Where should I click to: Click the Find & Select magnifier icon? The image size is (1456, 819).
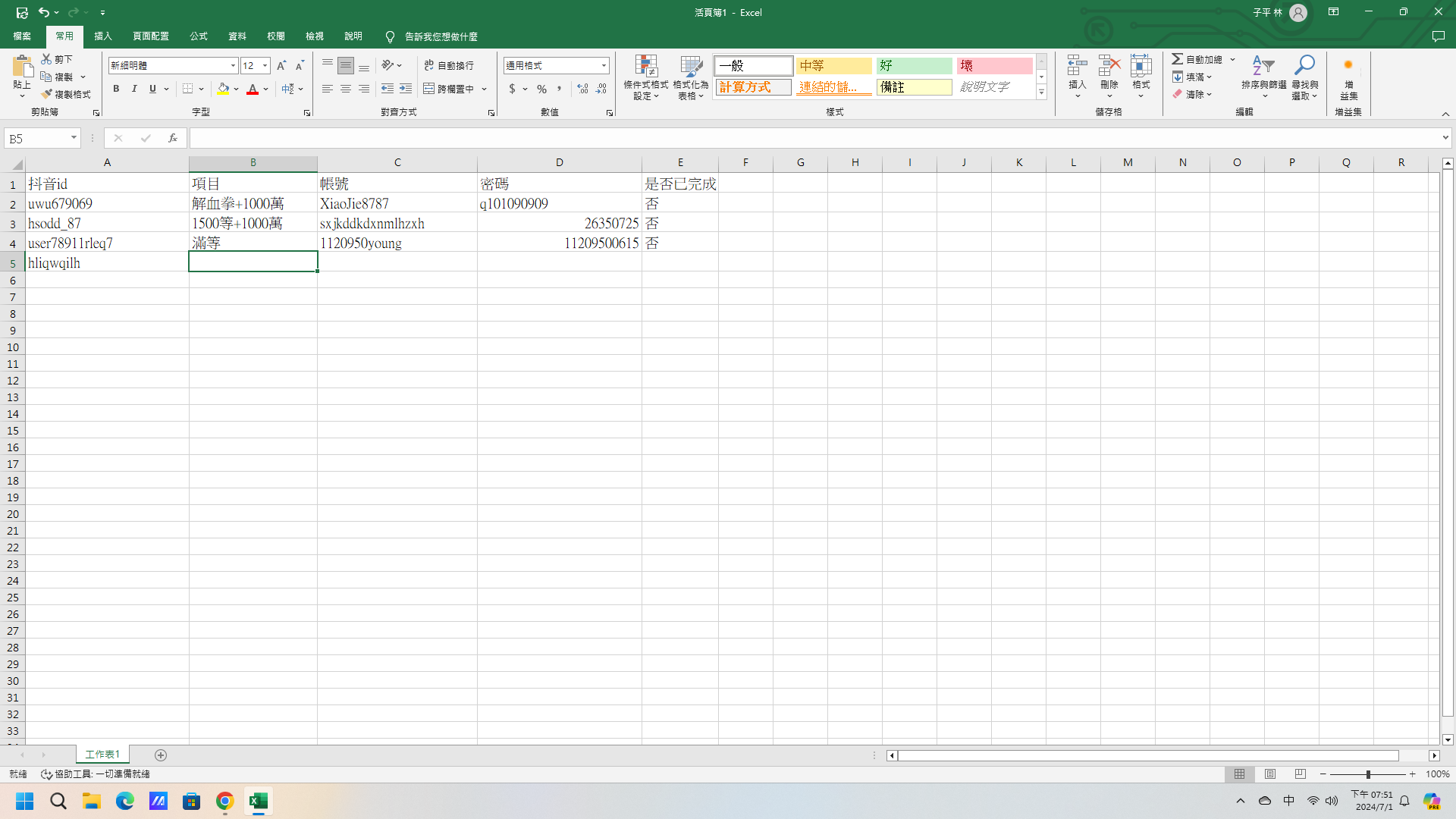[x=1304, y=66]
